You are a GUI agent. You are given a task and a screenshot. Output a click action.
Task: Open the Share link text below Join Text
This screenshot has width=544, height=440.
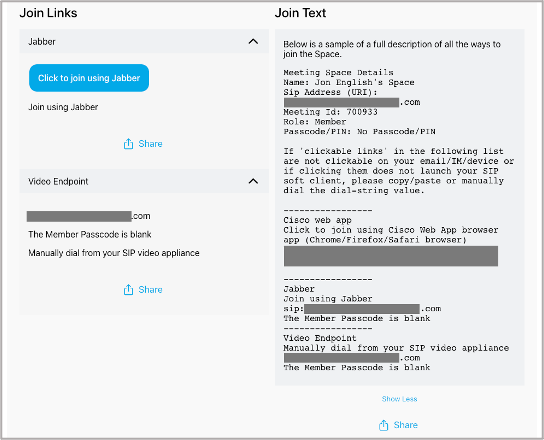[406, 425]
